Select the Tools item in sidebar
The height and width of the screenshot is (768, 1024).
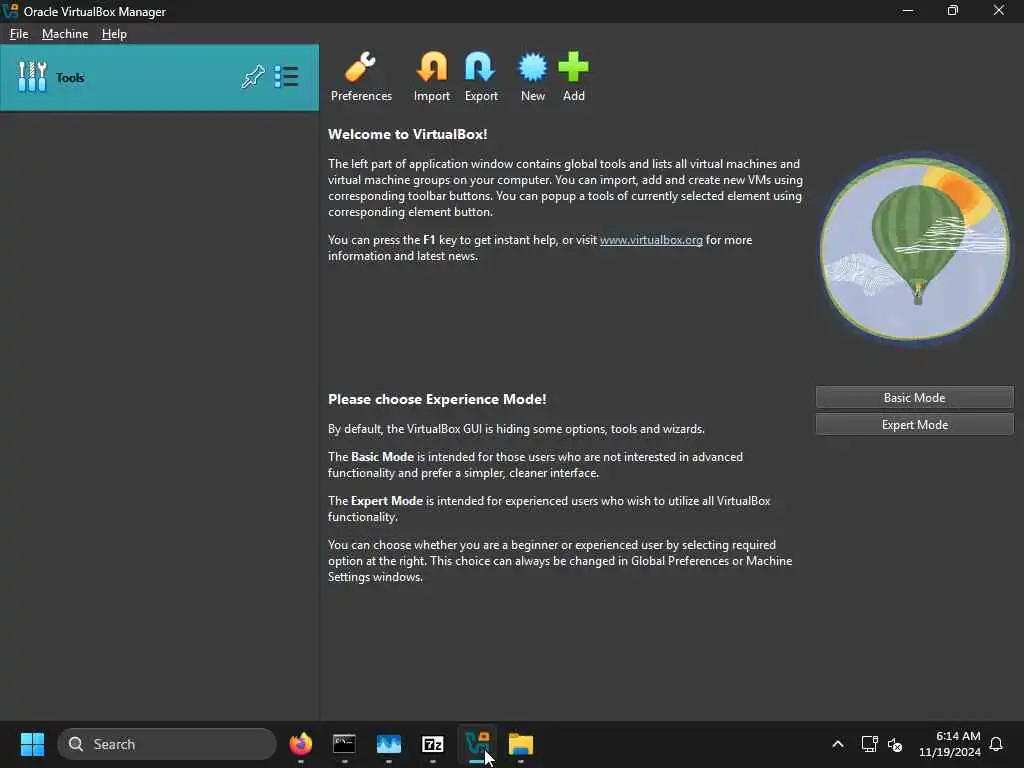(x=159, y=78)
